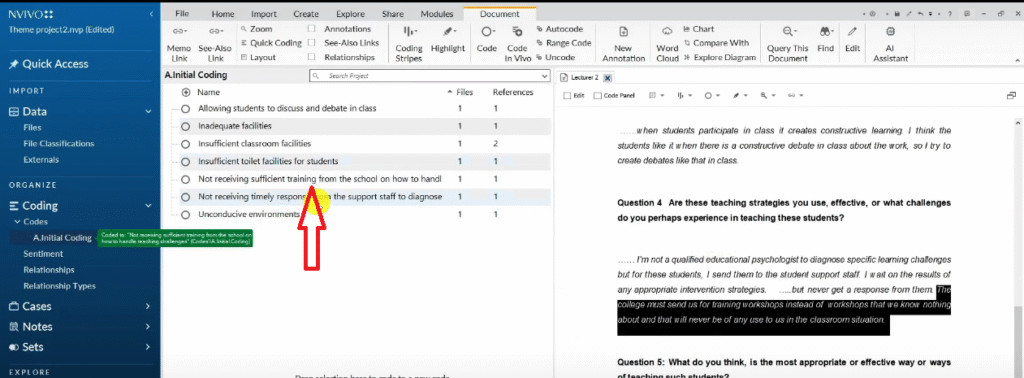Create a New Annotation

623,44
